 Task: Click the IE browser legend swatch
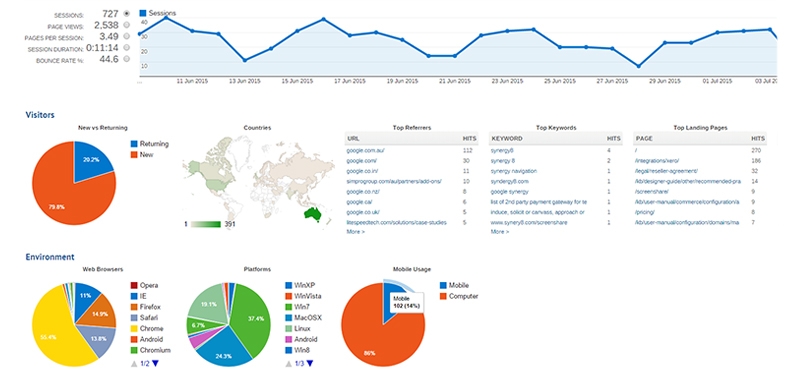point(134,296)
